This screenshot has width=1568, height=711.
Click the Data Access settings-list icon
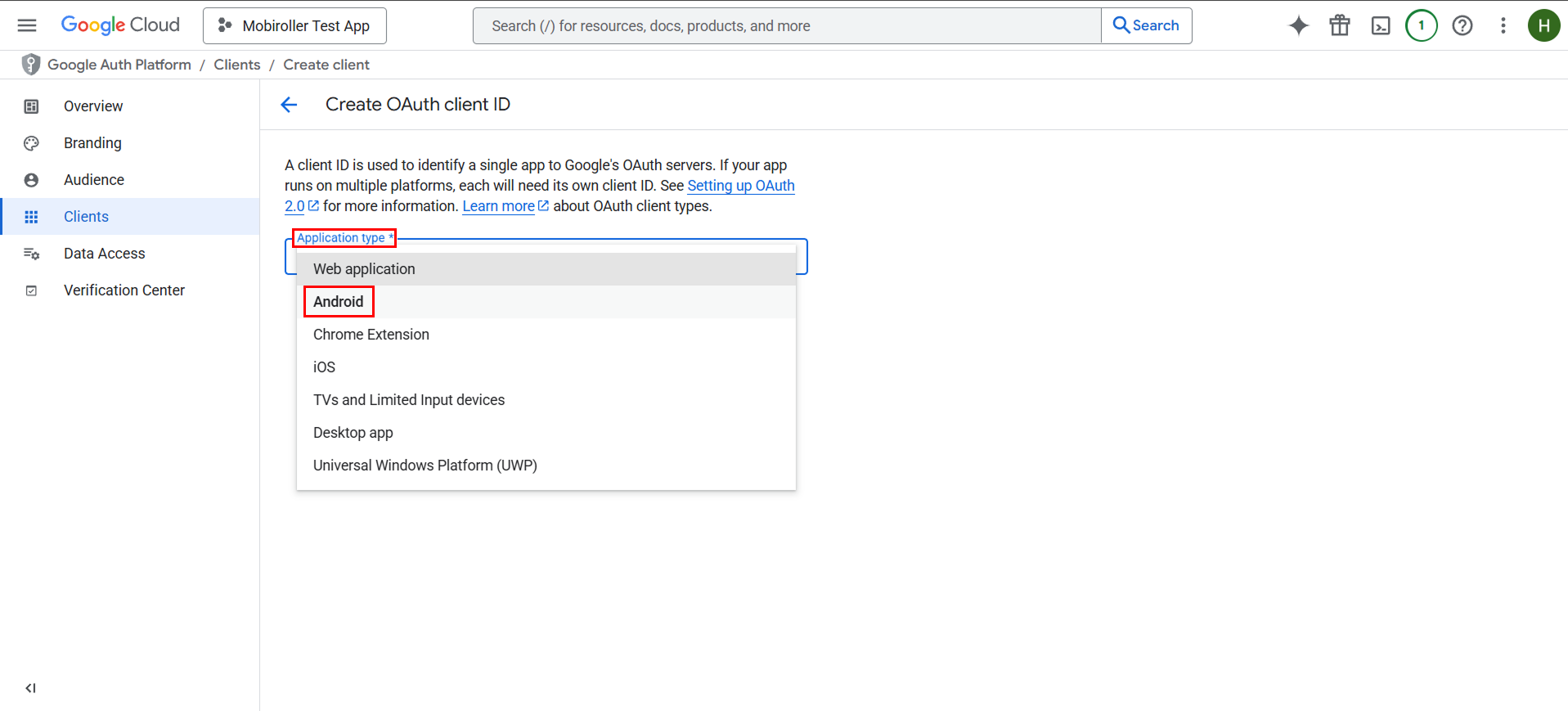coord(31,254)
